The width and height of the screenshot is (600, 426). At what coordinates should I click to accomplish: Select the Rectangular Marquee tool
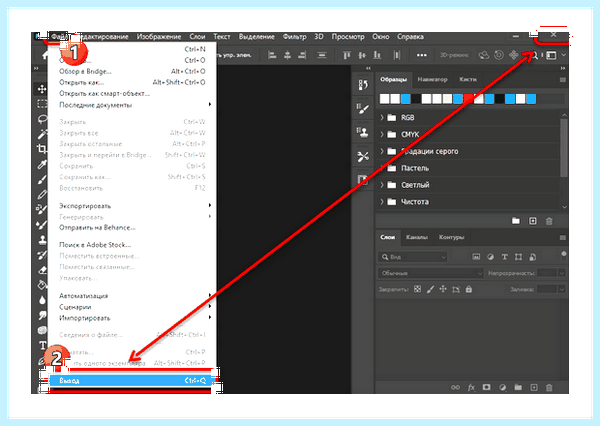(x=42, y=104)
